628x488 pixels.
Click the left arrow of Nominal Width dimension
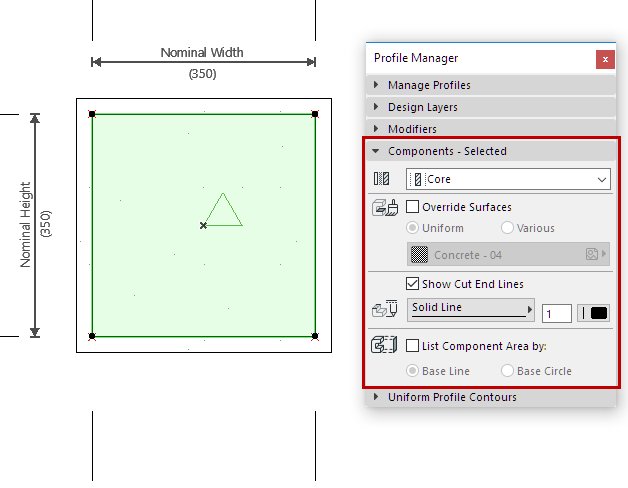(x=96, y=62)
